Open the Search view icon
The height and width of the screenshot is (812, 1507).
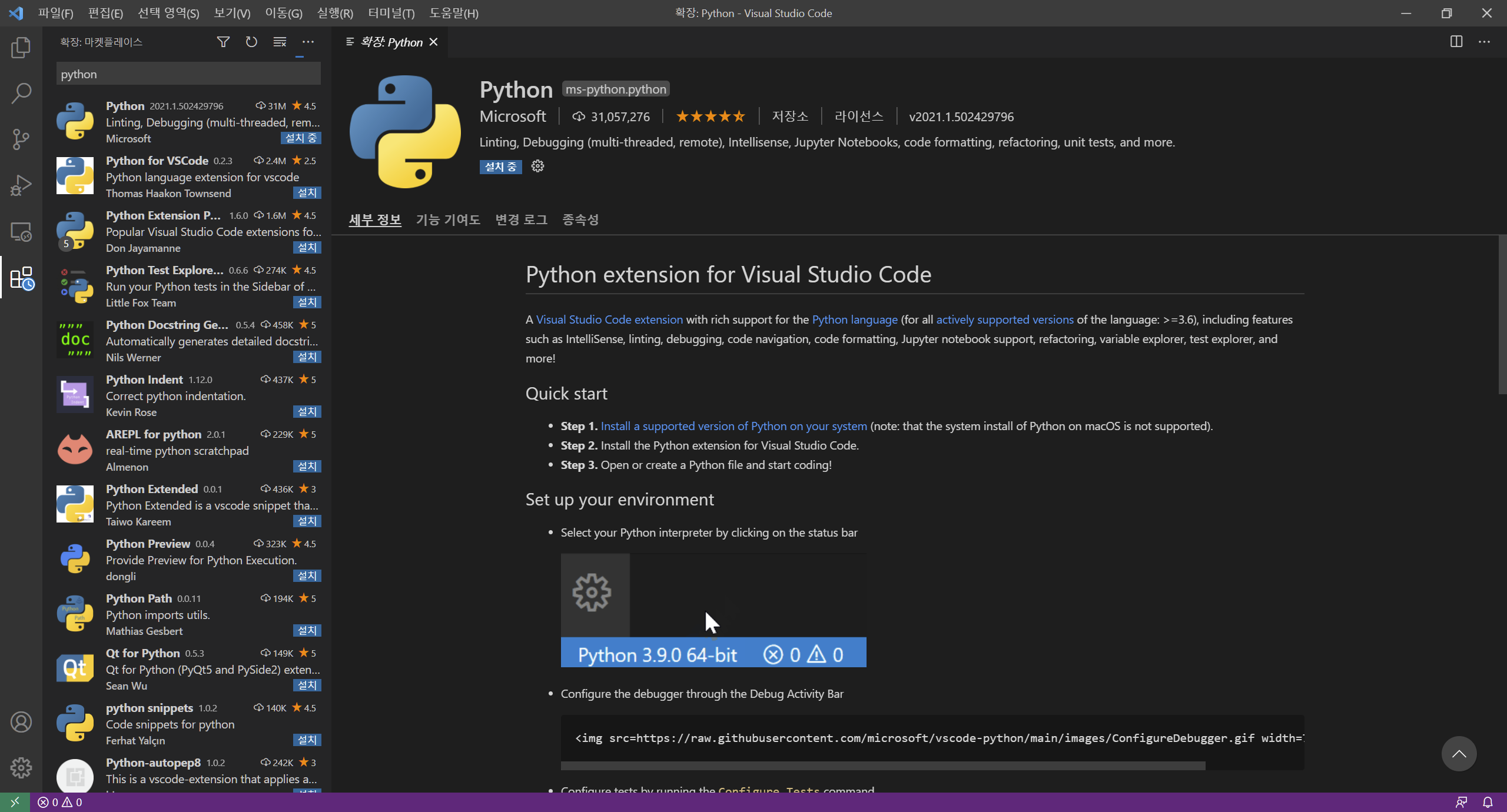[21, 93]
